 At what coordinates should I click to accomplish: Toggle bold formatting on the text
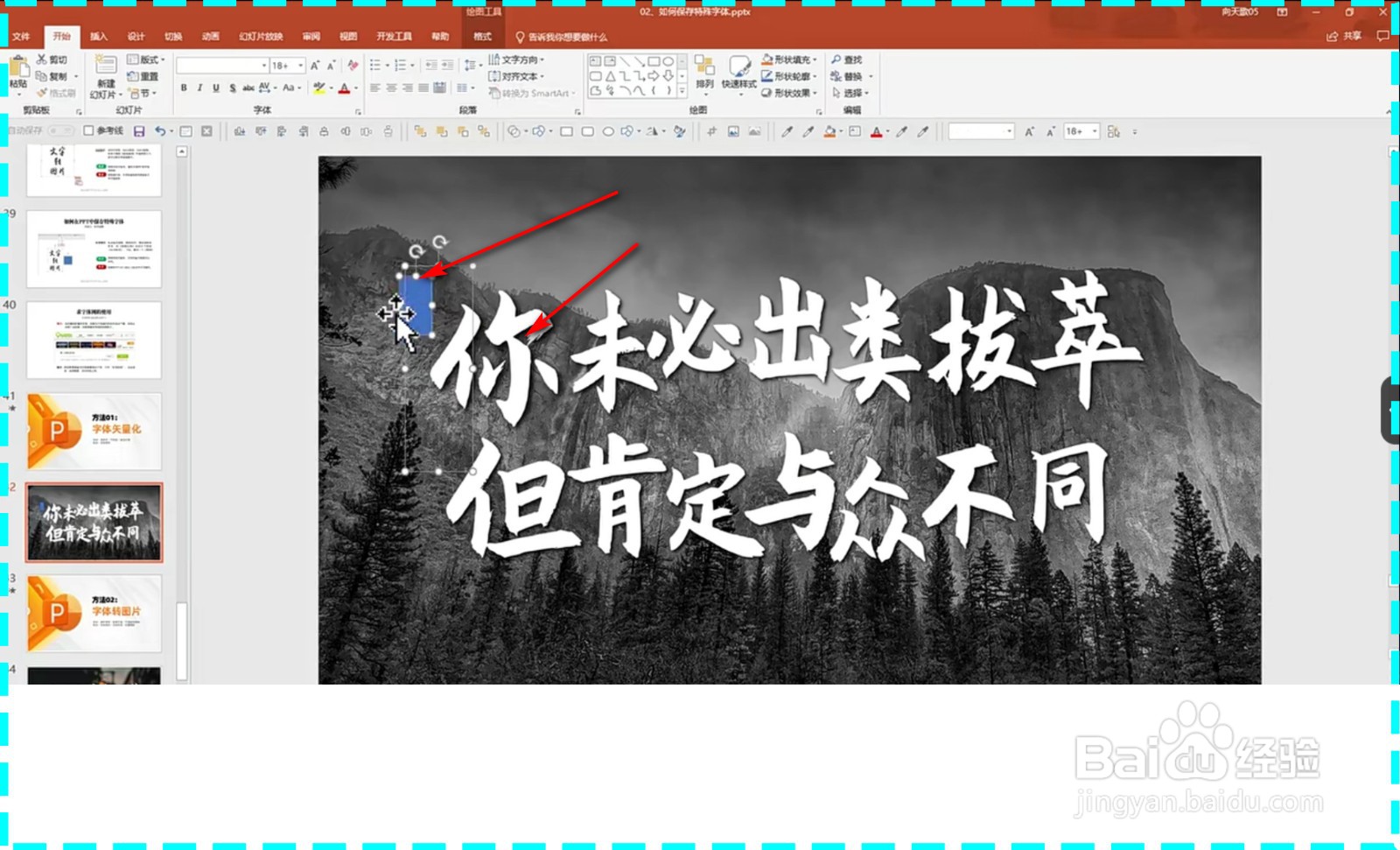click(x=184, y=88)
